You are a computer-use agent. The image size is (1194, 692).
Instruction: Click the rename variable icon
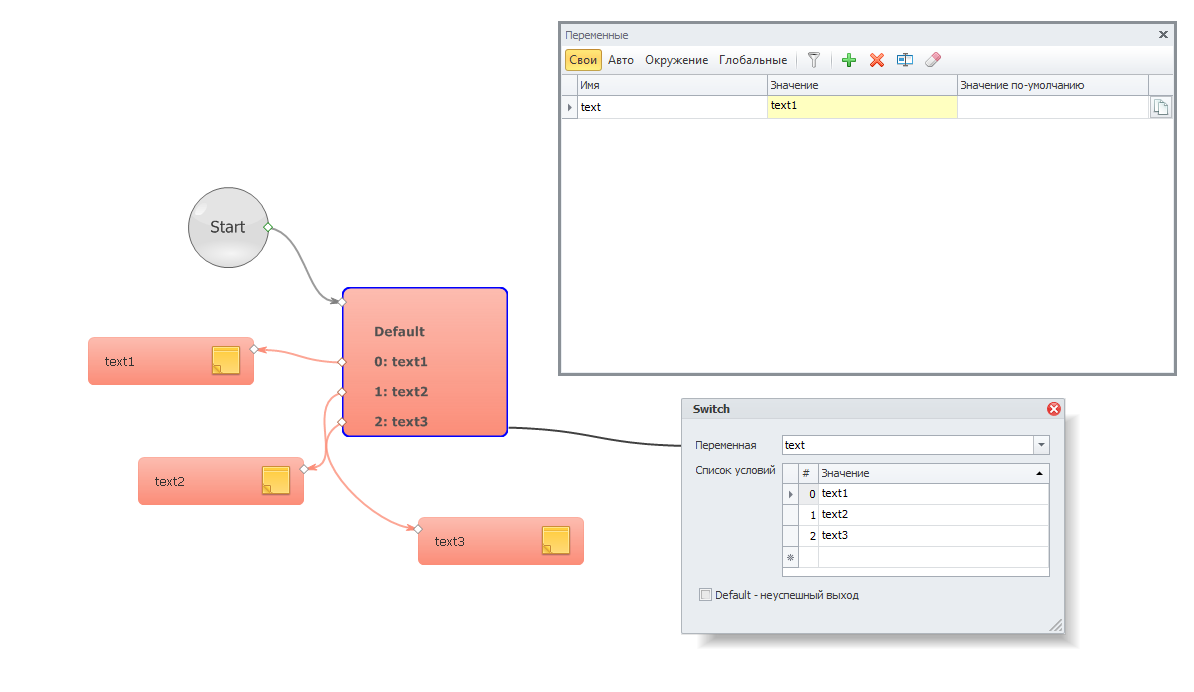pyautogui.click(x=905, y=60)
